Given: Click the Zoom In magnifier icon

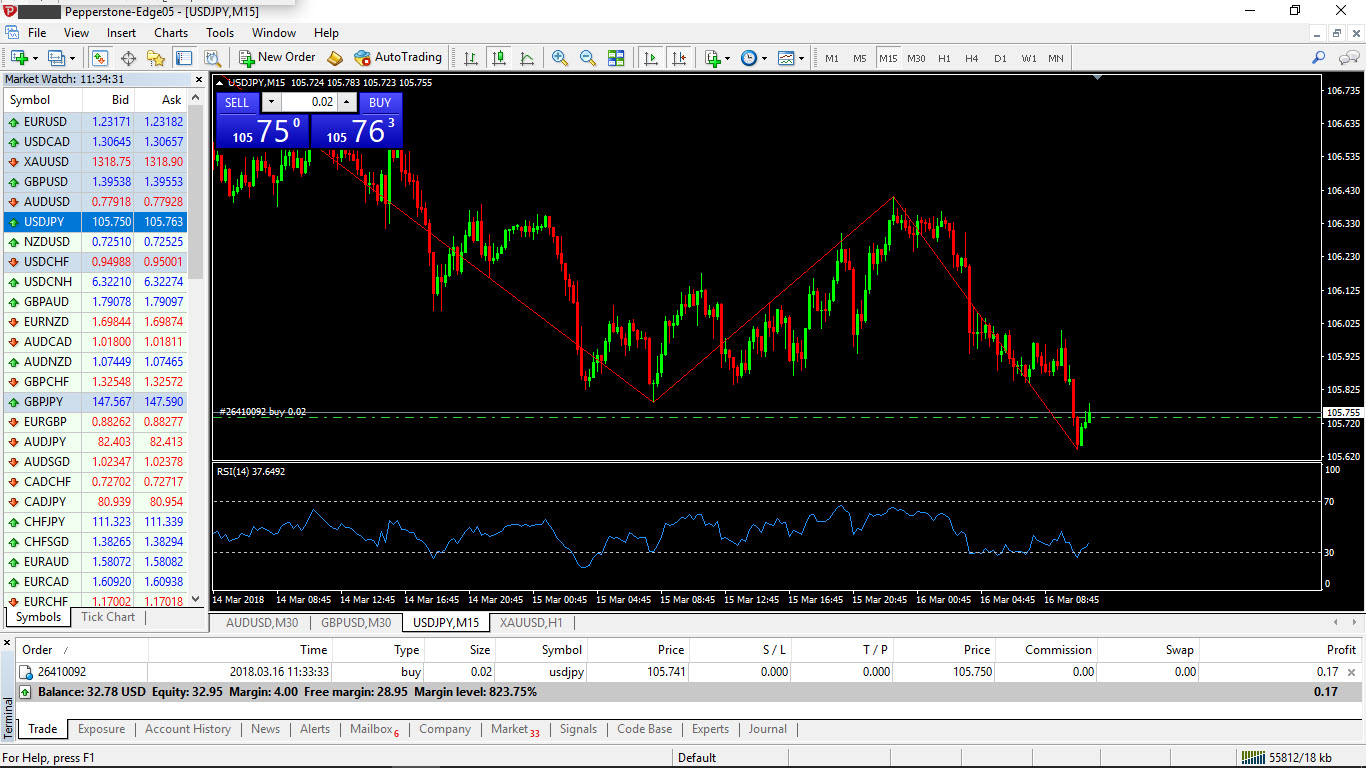Looking at the screenshot, I should [560, 58].
